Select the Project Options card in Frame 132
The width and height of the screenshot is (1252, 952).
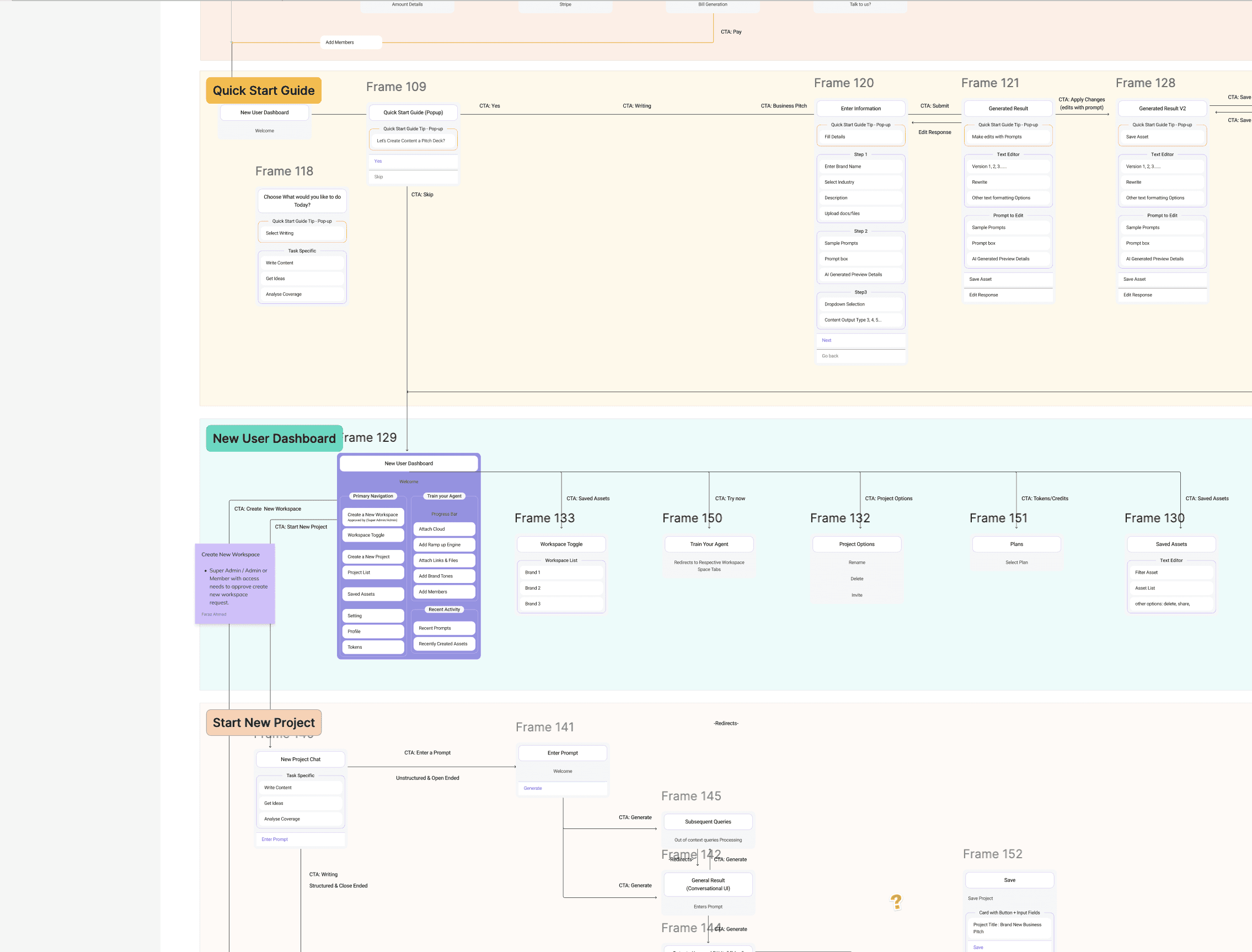point(856,544)
